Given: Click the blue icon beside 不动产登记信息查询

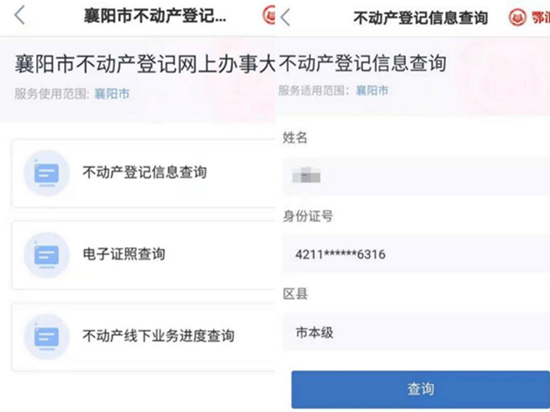Looking at the screenshot, I should pyautogui.click(x=46, y=173).
